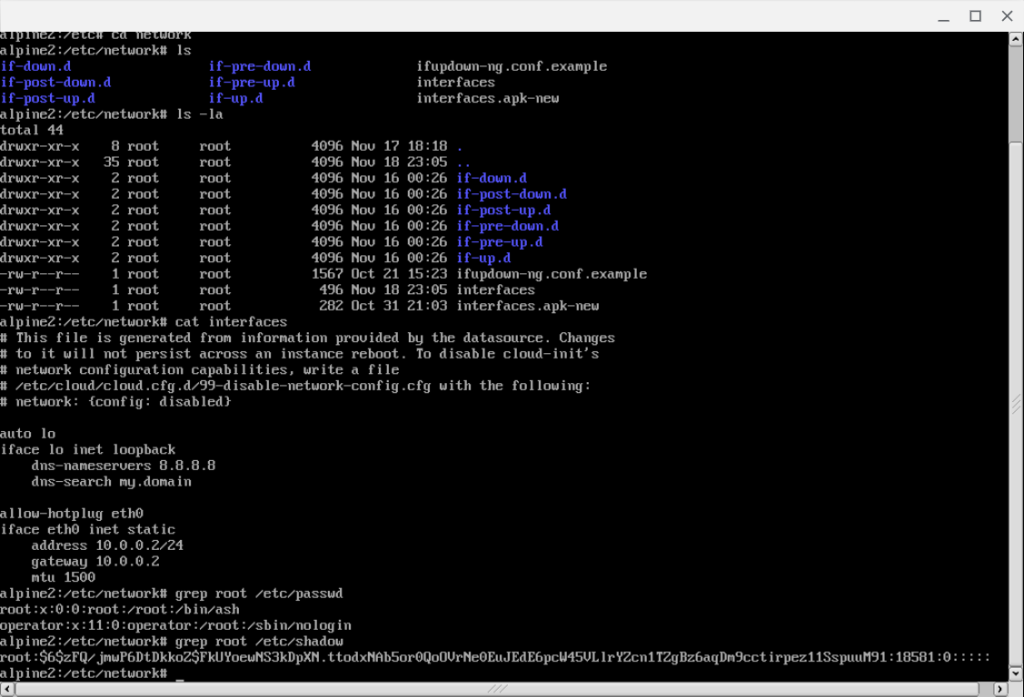The height and width of the screenshot is (697, 1024).
Task: Click the vertical scrollbar up arrow
Action: click(x=1016, y=39)
